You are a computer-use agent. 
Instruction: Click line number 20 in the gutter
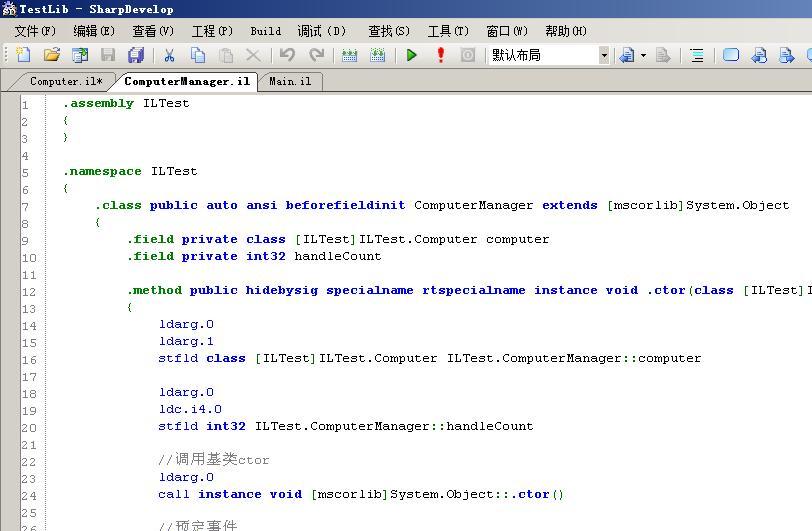(x=30, y=428)
